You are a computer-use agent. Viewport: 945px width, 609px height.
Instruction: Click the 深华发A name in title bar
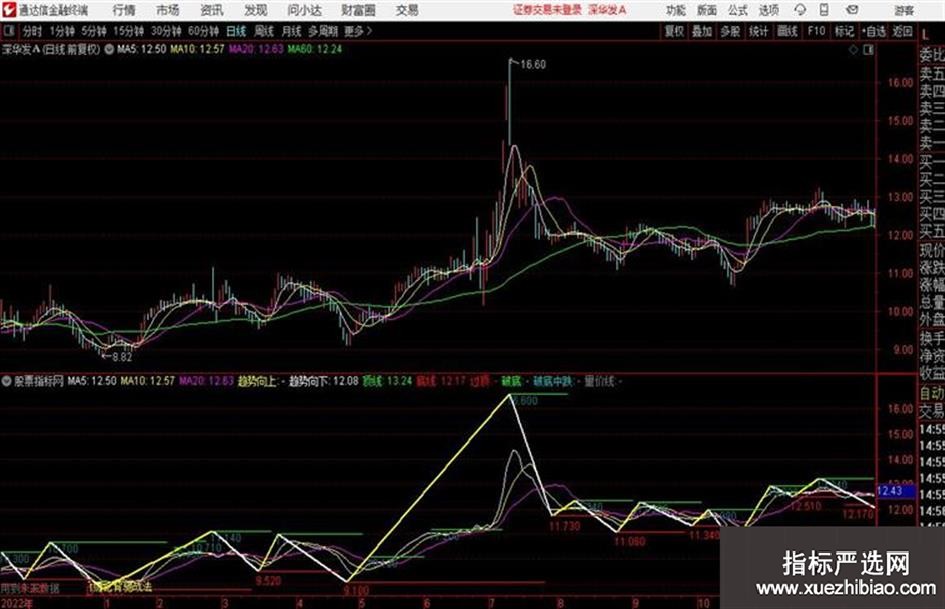coord(608,10)
